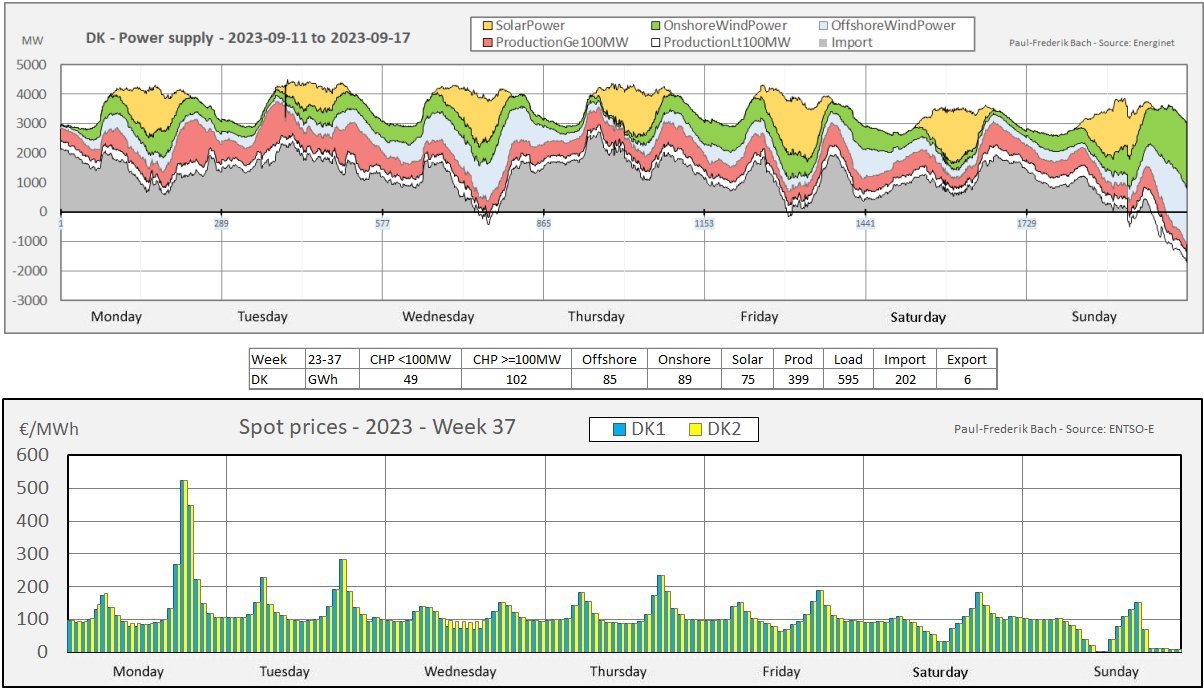Click the 1153 marker on the power axis
The image size is (1204, 692).
point(704,224)
